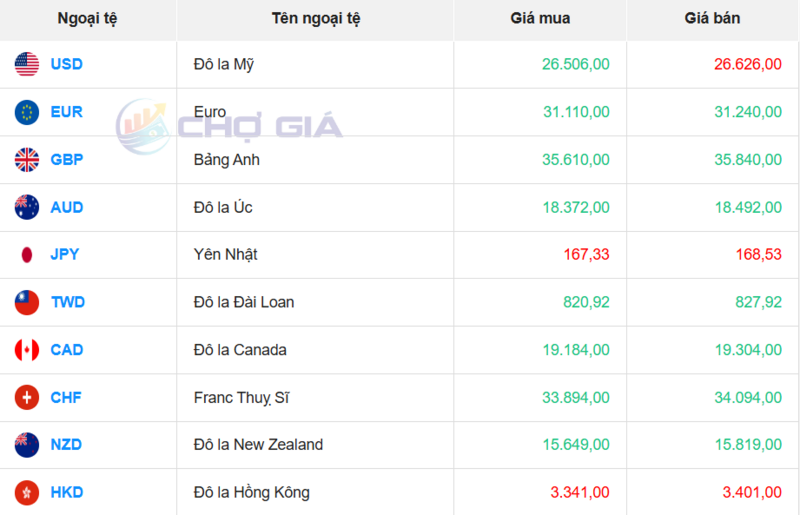This screenshot has height=515, width=800.
Task: Click the European Union flag icon
Action: click(27, 112)
